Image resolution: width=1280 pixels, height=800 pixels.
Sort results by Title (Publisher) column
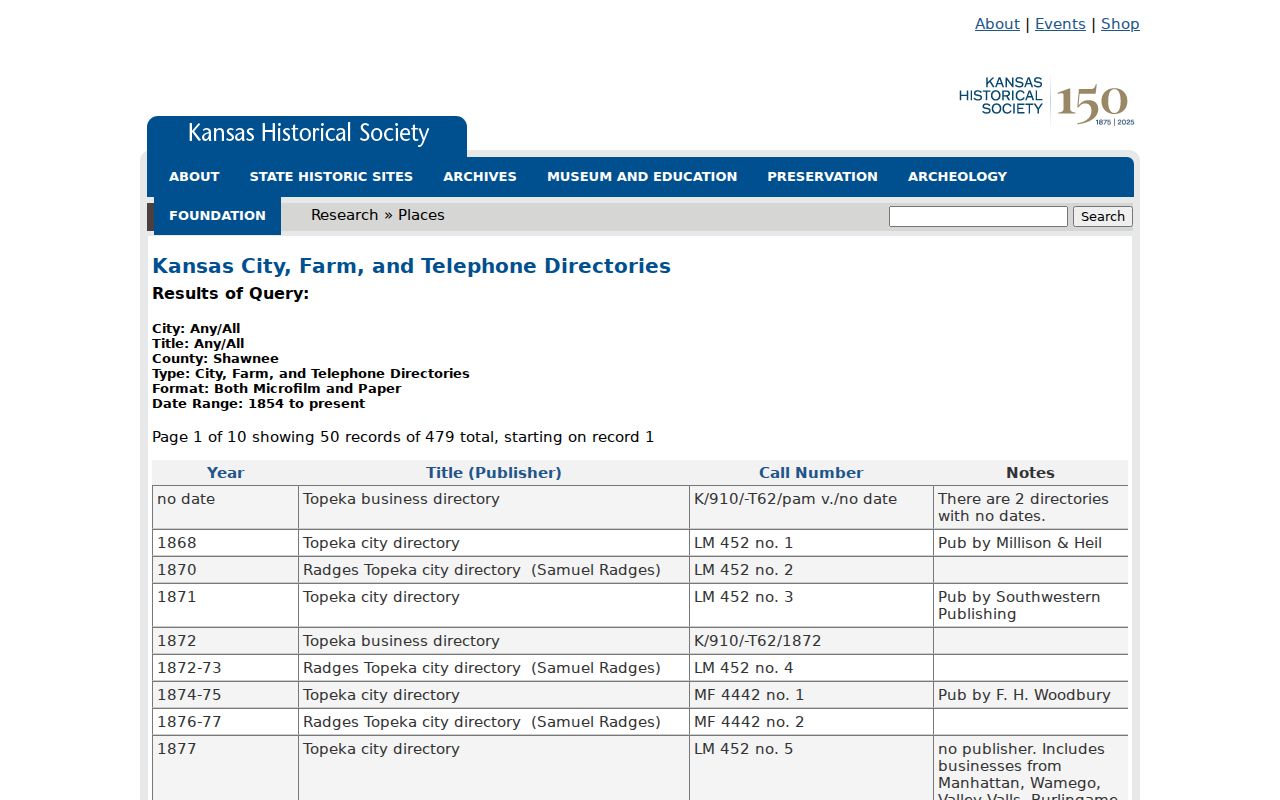494,473
